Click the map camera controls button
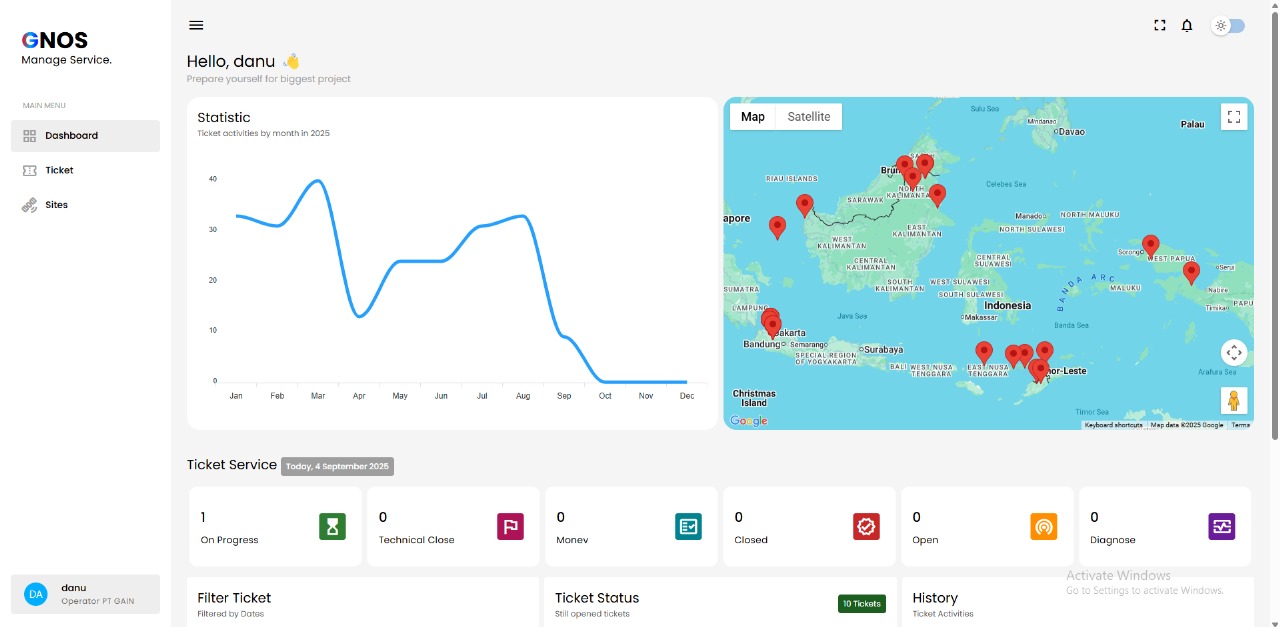1280x627 pixels. (x=1234, y=352)
